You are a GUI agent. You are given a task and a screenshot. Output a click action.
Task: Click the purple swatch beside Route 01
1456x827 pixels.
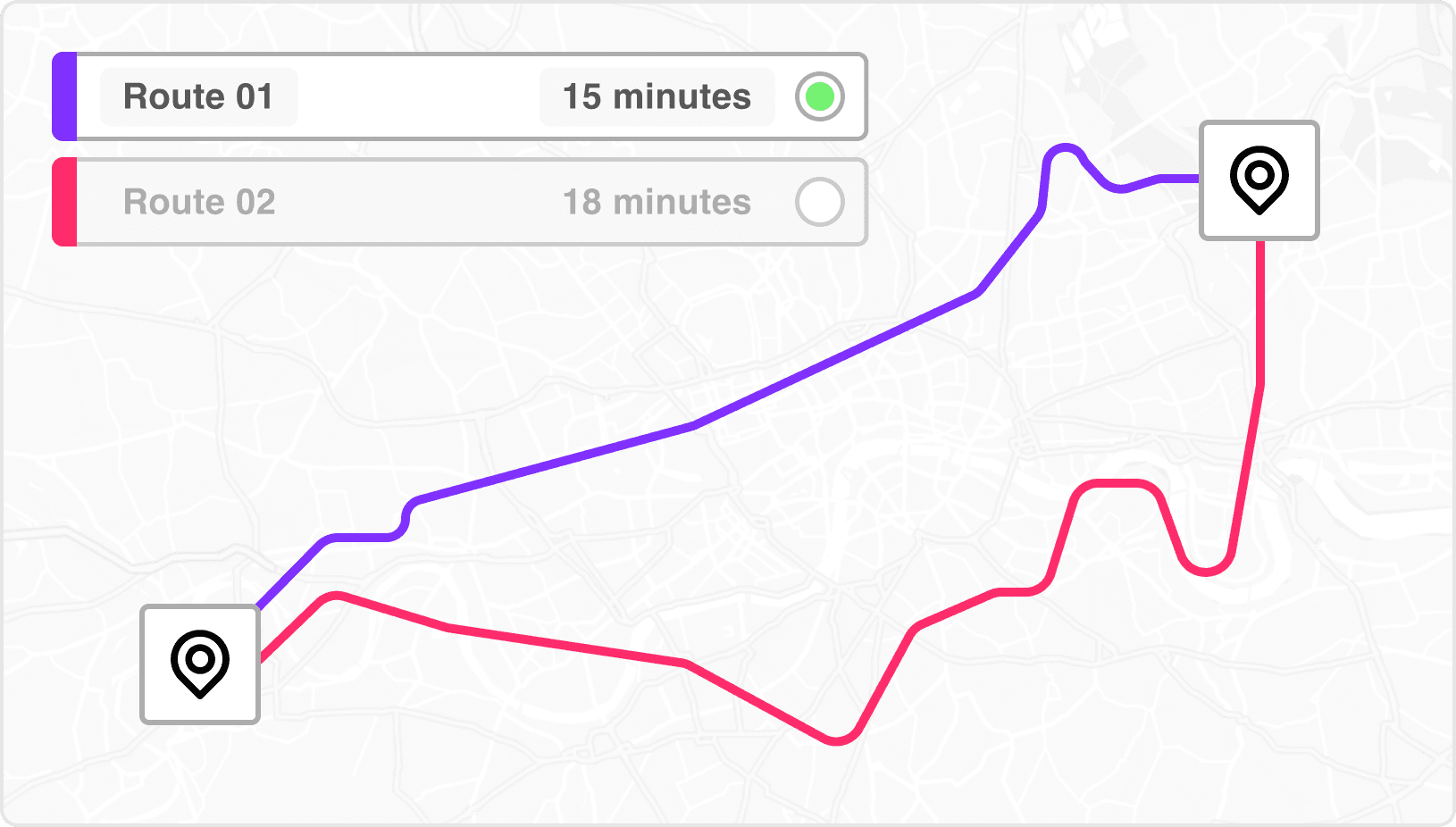tap(63, 96)
